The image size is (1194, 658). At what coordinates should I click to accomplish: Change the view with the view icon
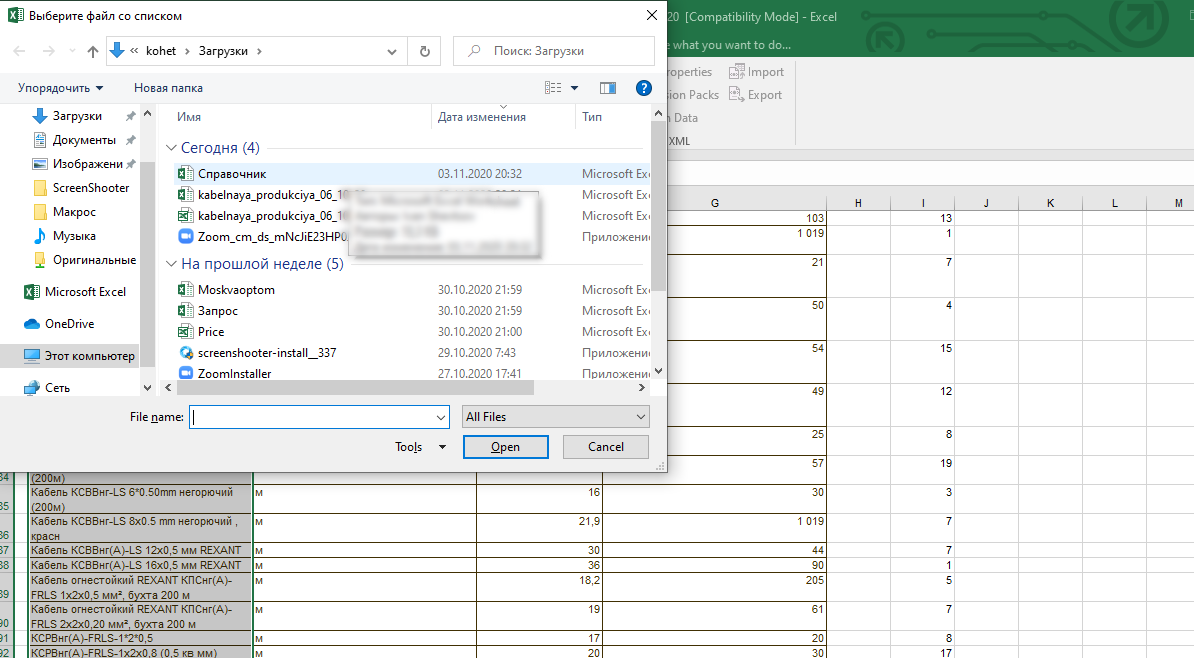point(553,88)
